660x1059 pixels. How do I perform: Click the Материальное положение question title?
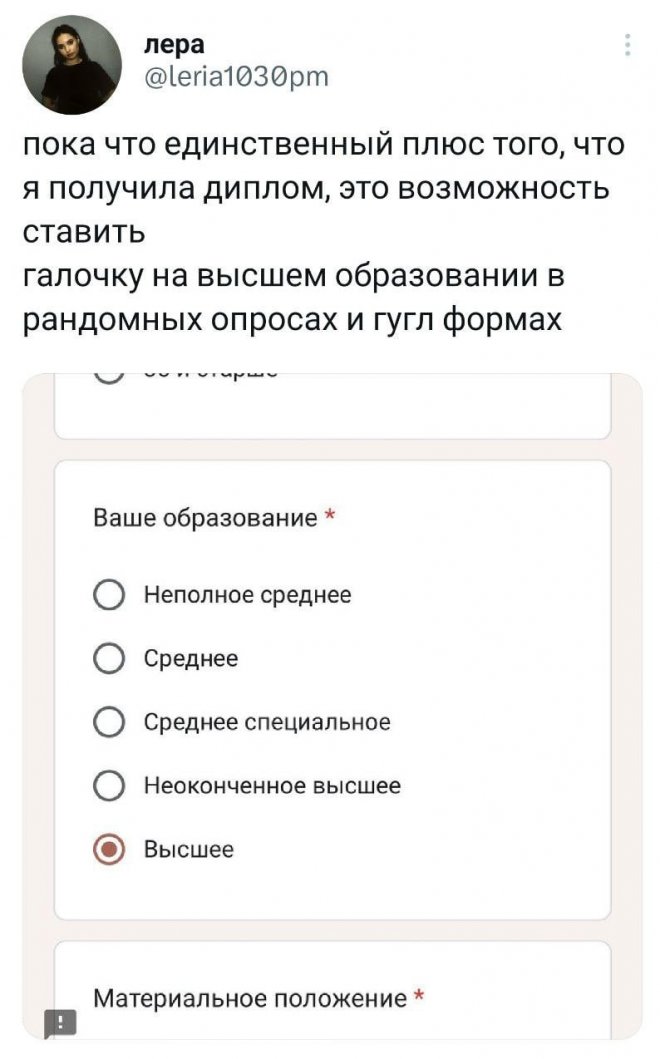[x=250, y=997]
